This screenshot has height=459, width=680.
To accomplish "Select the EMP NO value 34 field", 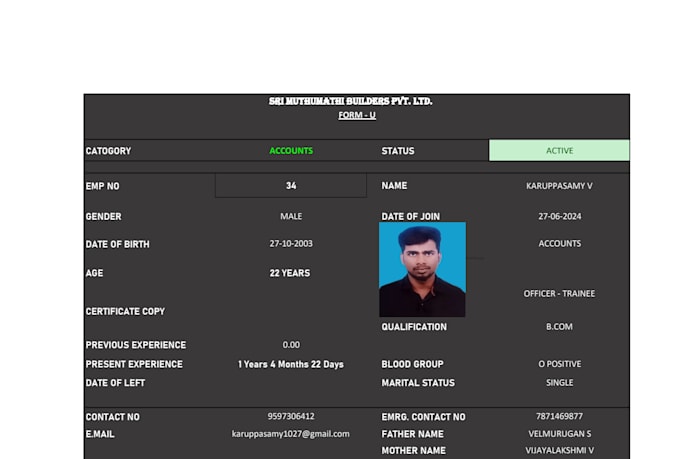I will coord(291,186).
